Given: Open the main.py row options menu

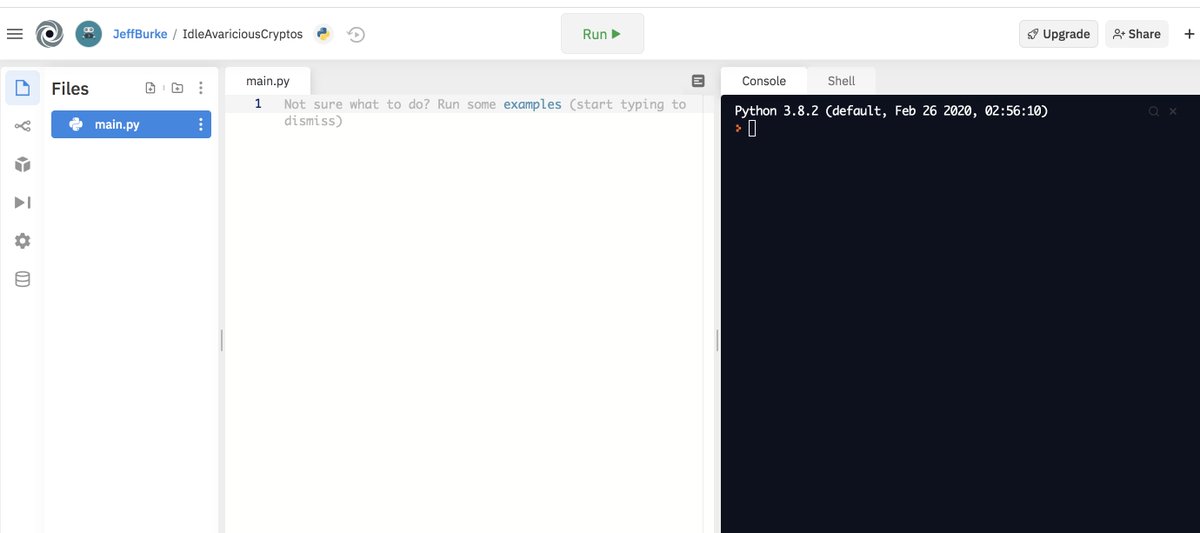Looking at the screenshot, I should [201, 125].
